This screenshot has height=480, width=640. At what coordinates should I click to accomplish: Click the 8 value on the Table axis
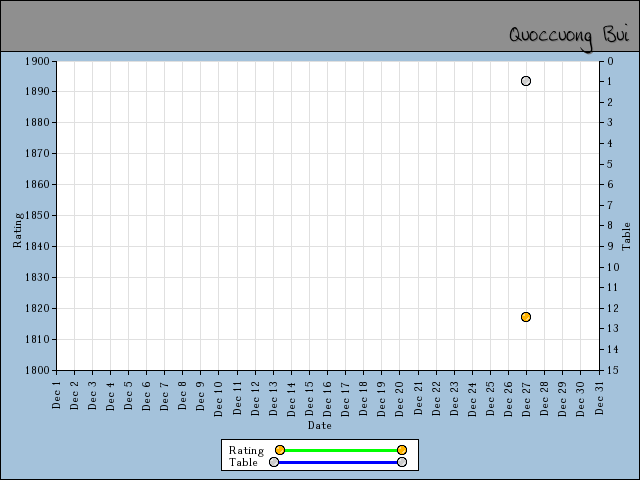[610, 226]
